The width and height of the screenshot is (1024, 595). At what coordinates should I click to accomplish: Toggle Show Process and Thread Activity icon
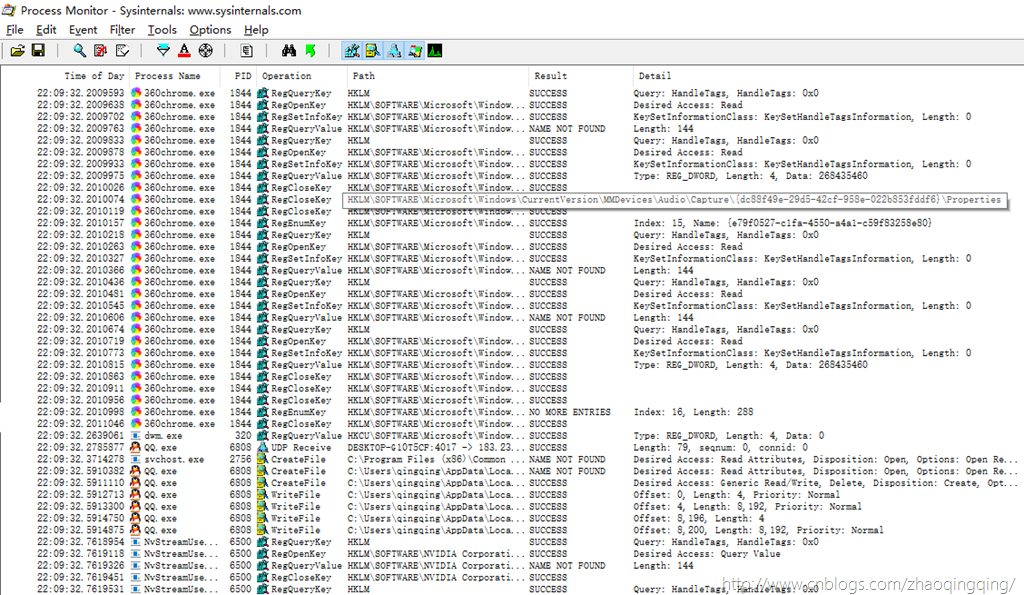[x=415, y=50]
